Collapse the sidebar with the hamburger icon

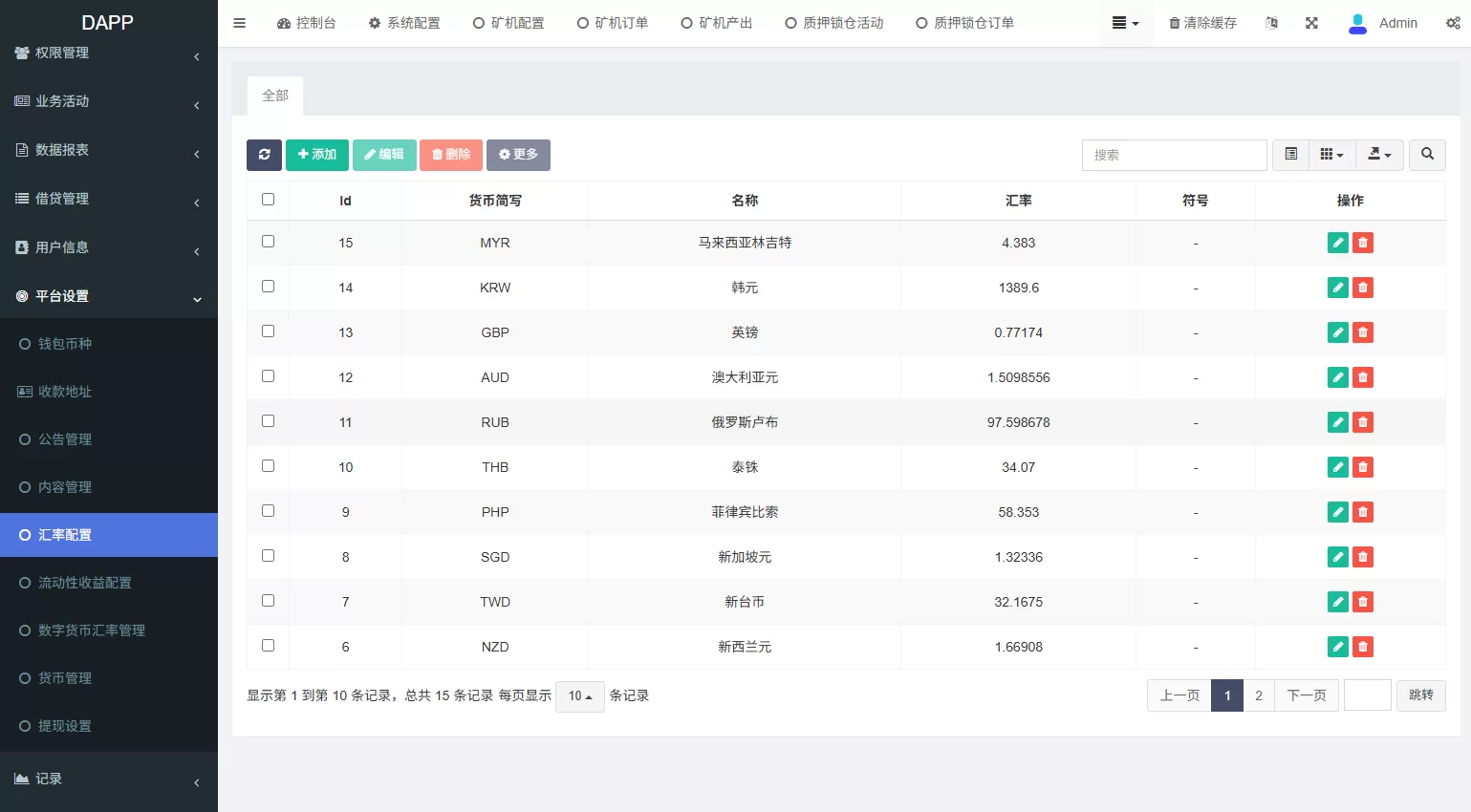pyautogui.click(x=239, y=22)
